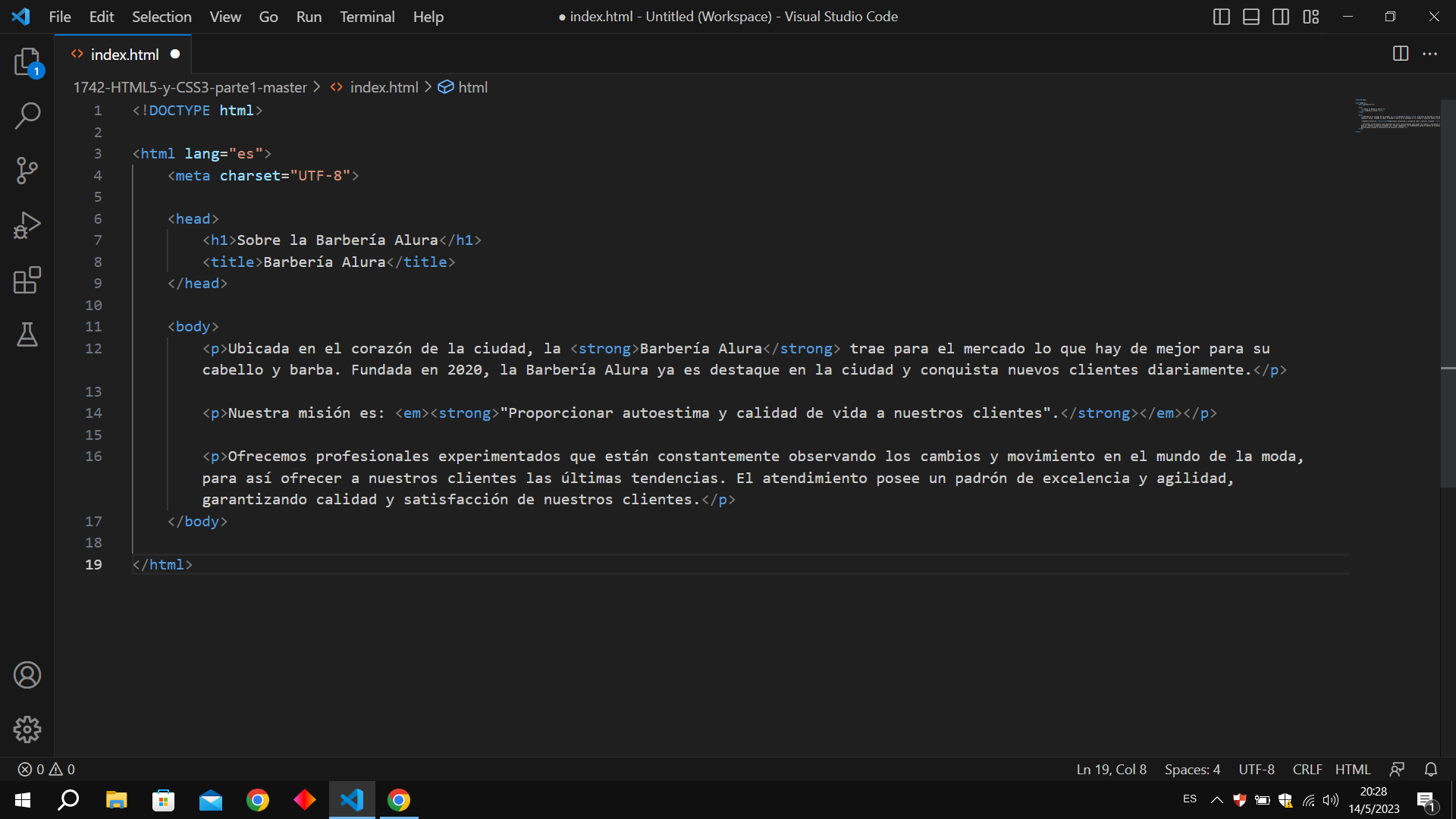
Task: Open Windows taskbar search
Action: (68, 800)
